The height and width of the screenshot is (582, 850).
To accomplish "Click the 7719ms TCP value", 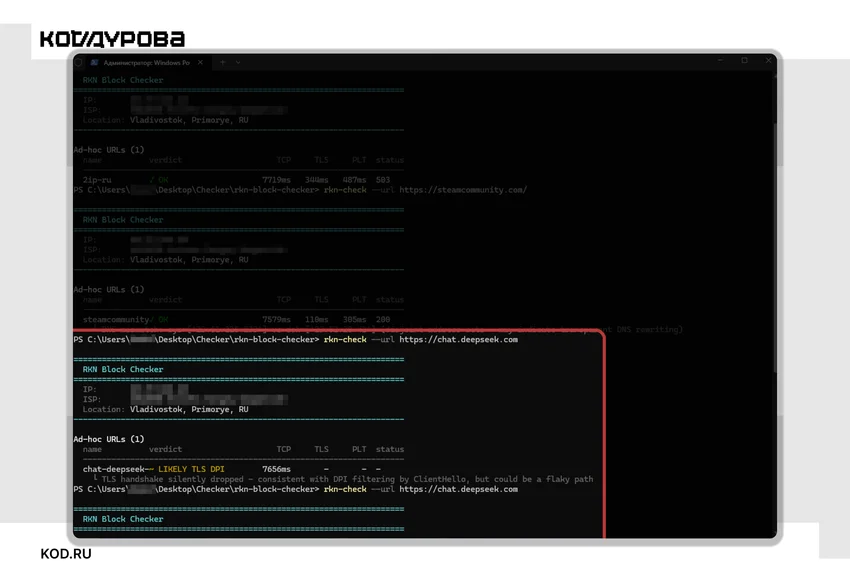I will point(276,179).
